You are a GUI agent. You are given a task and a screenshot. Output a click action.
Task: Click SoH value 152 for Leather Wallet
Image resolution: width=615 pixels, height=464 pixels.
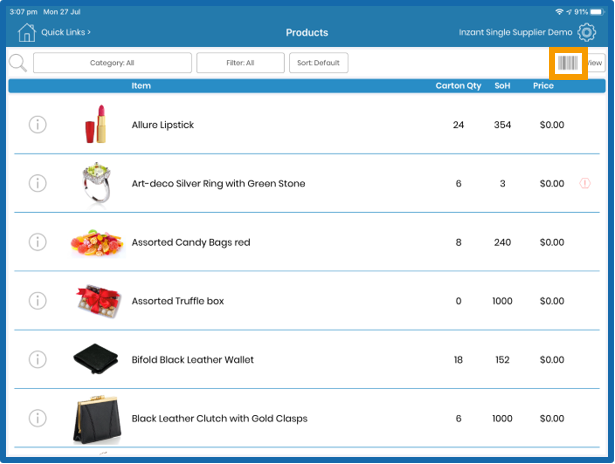tap(502, 360)
